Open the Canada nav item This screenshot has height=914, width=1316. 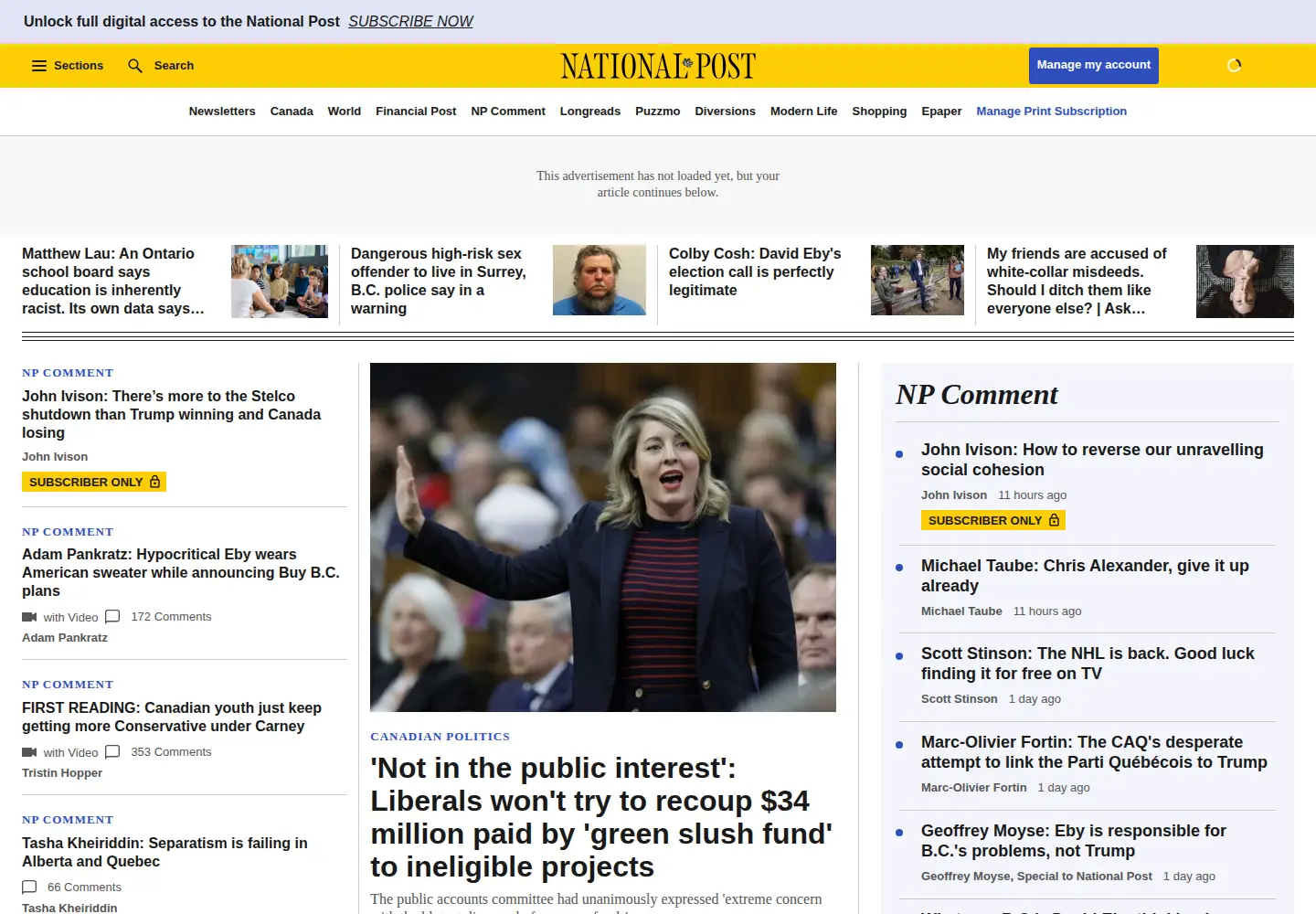click(292, 112)
